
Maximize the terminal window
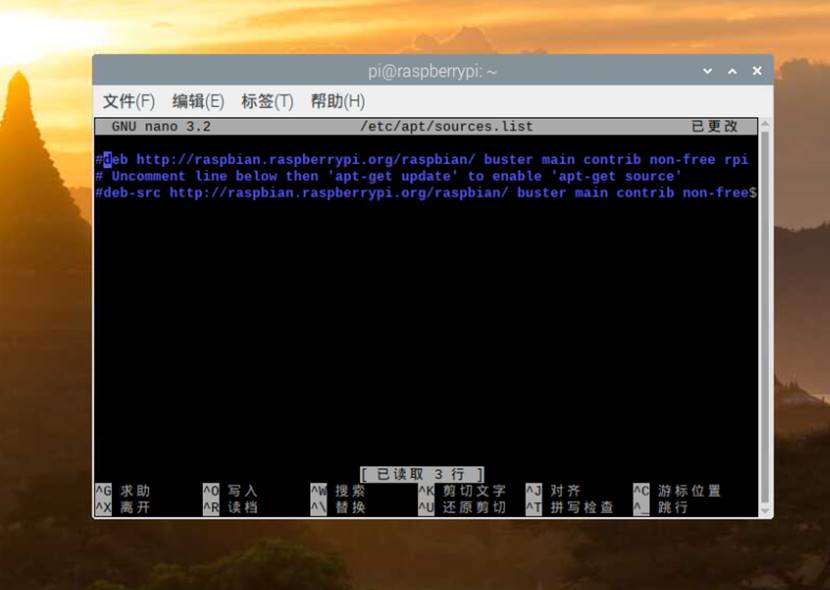(733, 71)
